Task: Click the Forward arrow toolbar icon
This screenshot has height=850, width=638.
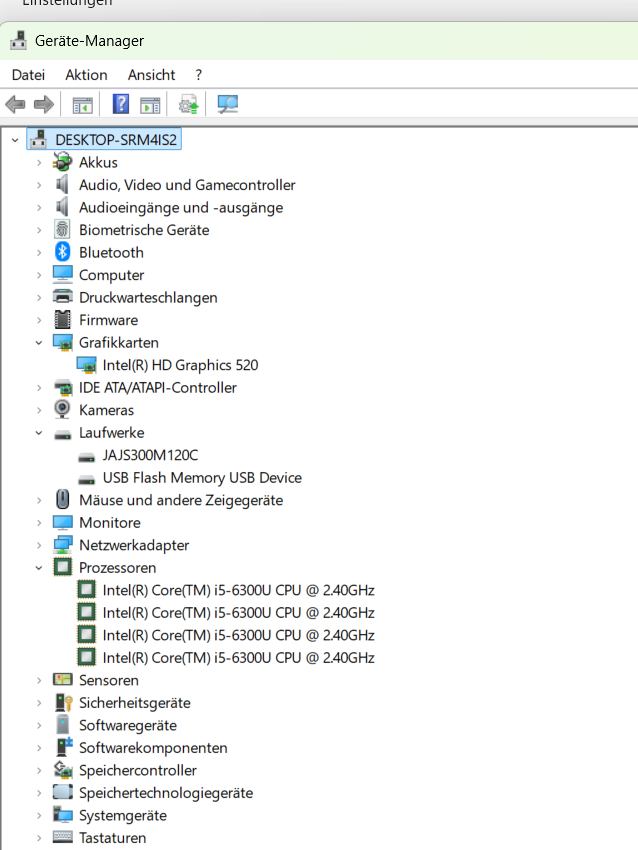Action: coord(44,104)
